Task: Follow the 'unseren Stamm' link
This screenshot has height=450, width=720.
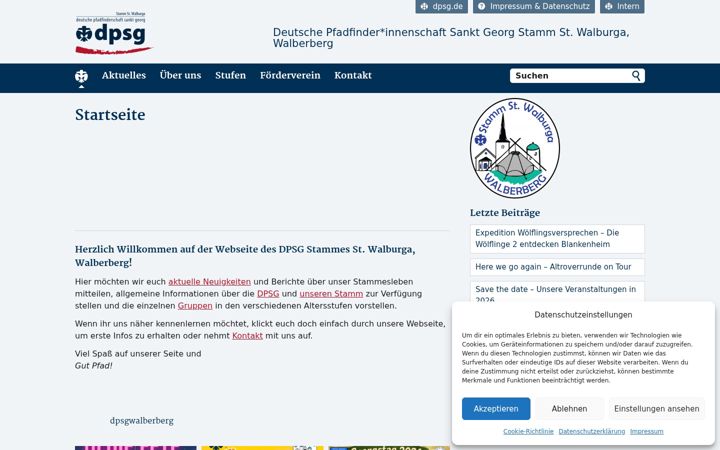Action: click(x=331, y=293)
